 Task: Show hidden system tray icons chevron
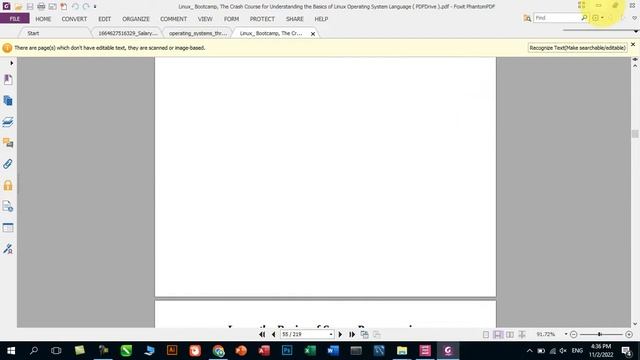tap(529, 351)
